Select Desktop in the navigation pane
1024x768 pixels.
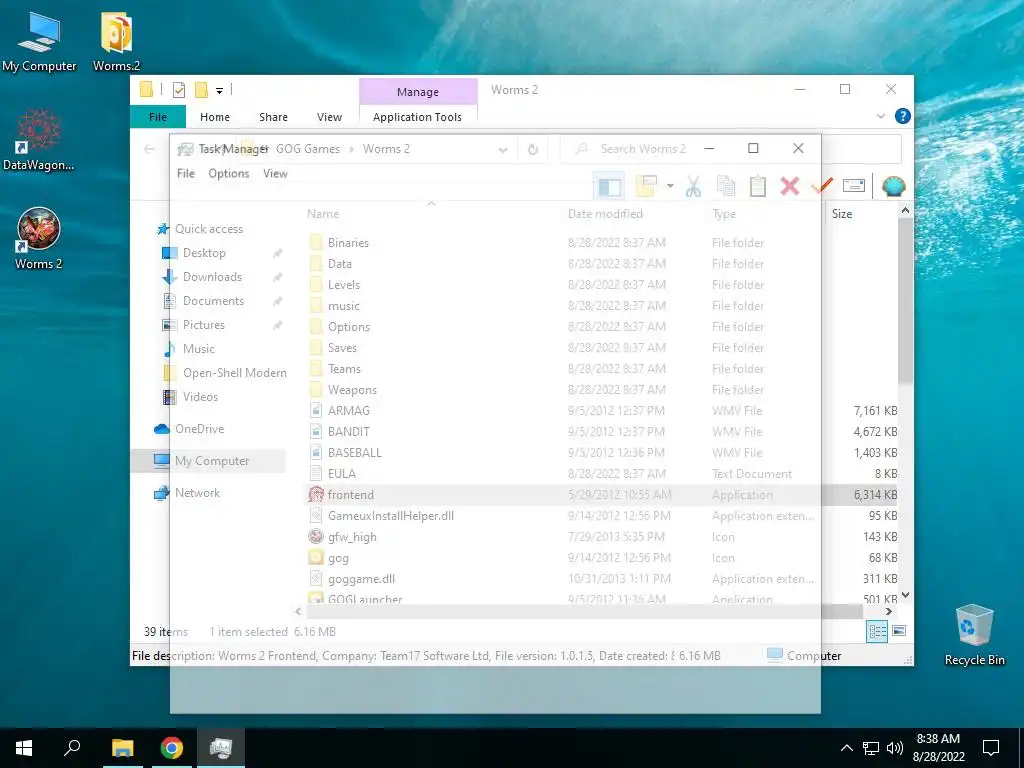pyautogui.click(x=204, y=253)
